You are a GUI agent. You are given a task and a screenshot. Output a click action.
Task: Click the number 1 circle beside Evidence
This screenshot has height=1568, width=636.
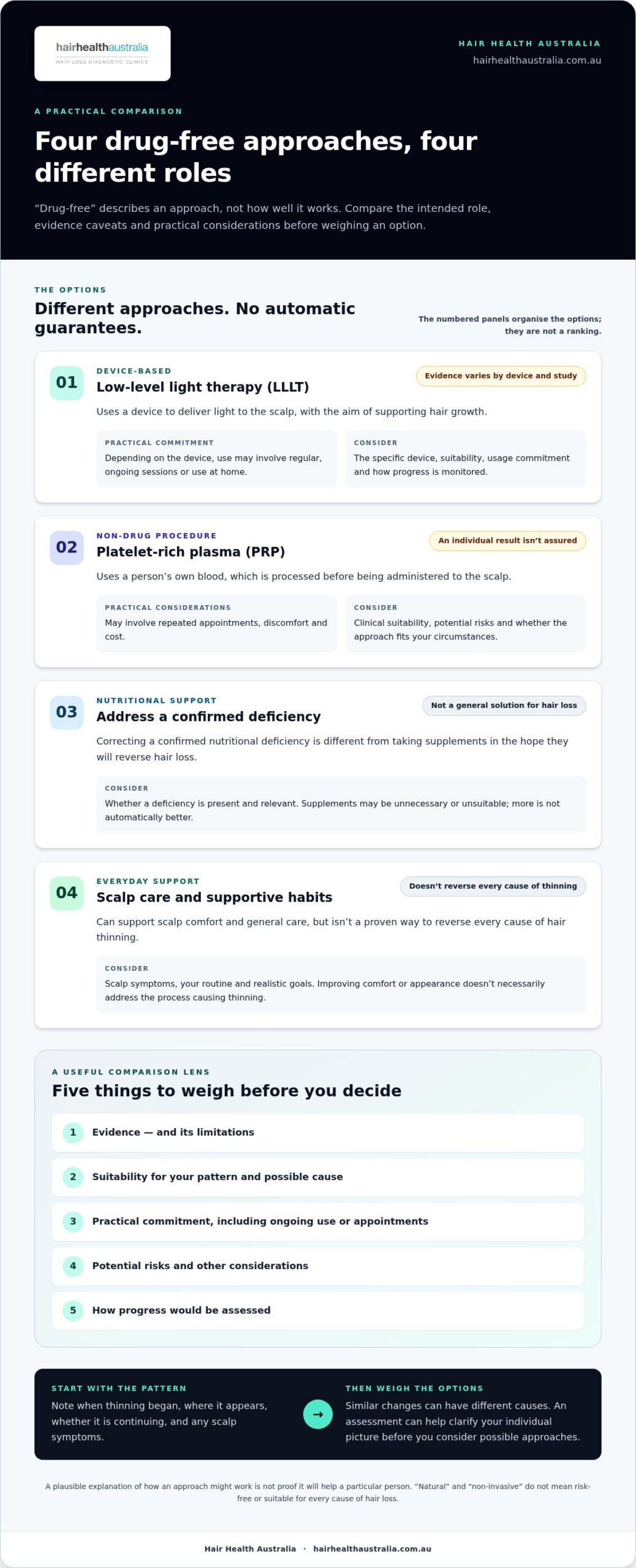[x=73, y=1133]
